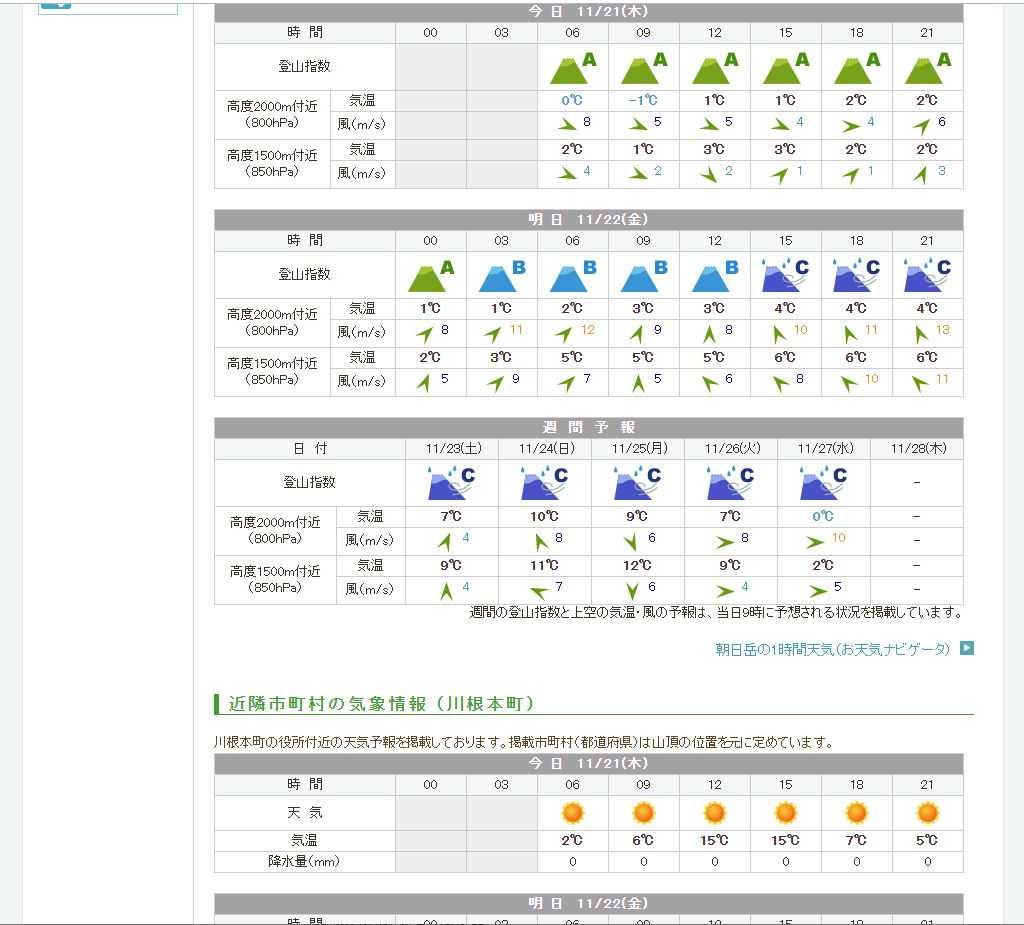
Task: Click today's 21:00 climbing index A icon
Action: point(927,67)
